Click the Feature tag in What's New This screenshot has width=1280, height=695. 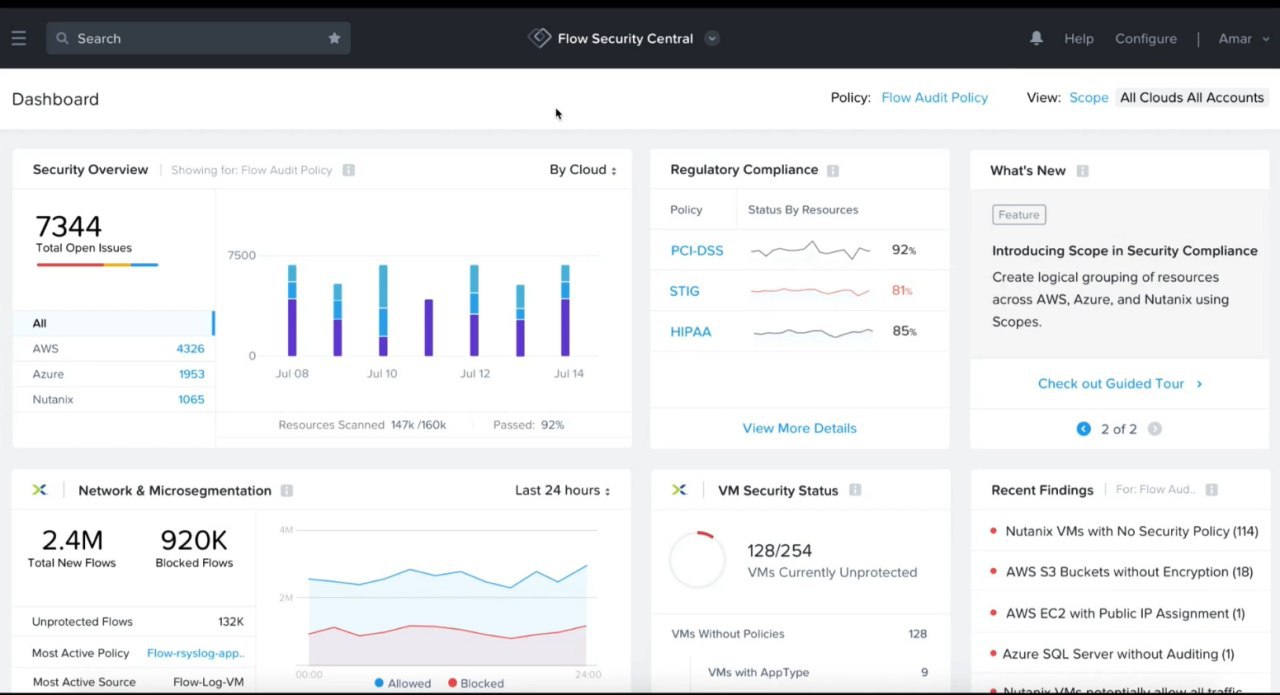click(x=1018, y=215)
